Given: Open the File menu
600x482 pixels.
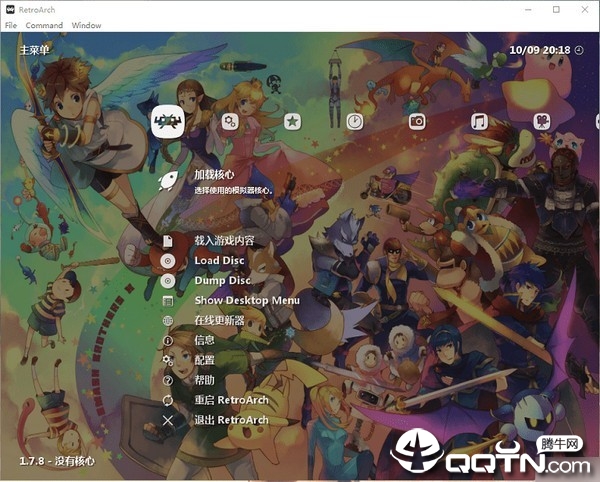Looking at the screenshot, I should [x=11, y=25].
